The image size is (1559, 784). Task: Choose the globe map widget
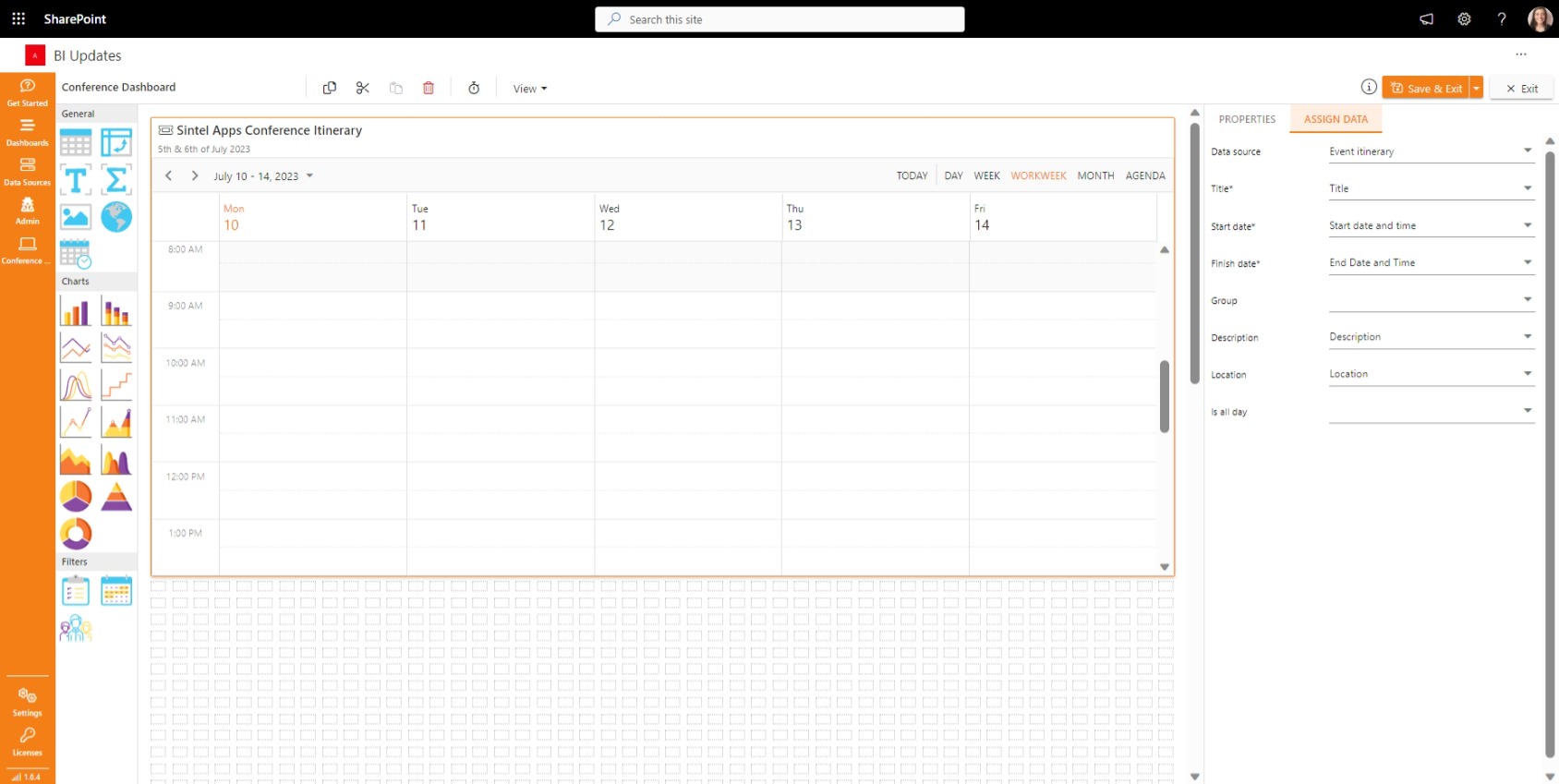116,217
